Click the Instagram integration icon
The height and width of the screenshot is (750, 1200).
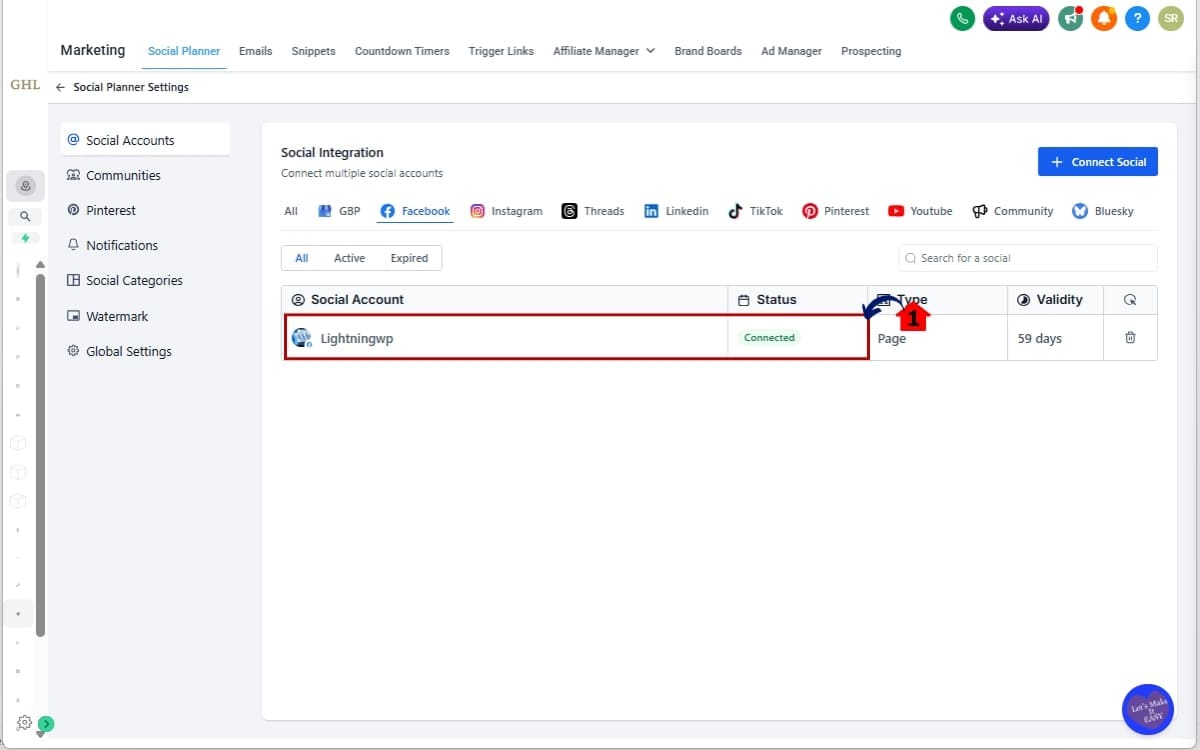(477, 211)
